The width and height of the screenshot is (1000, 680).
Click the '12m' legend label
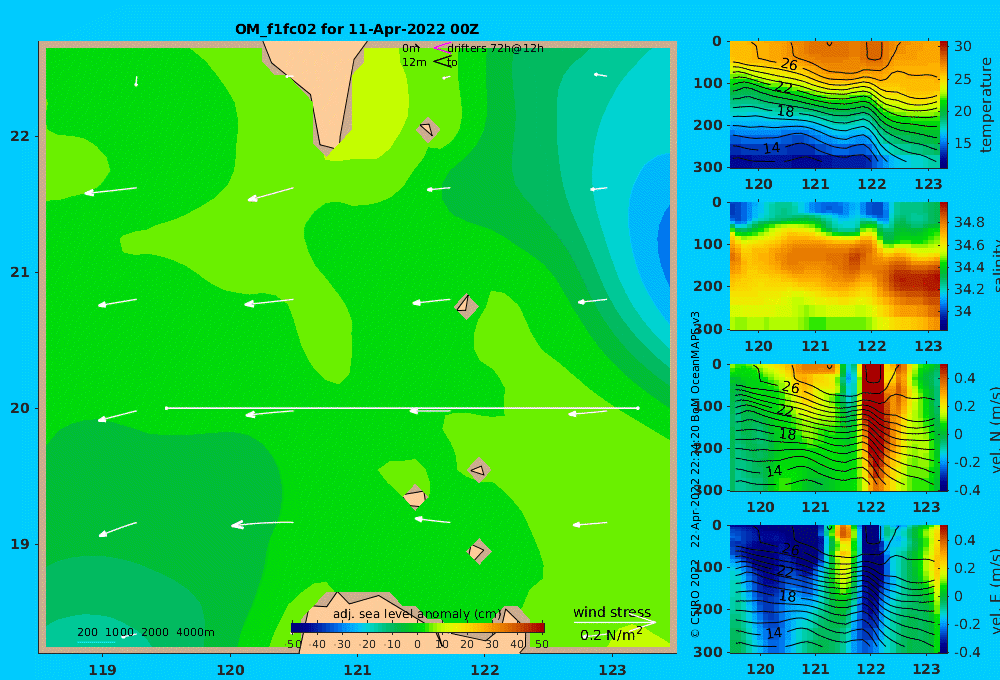pos(414,62)
